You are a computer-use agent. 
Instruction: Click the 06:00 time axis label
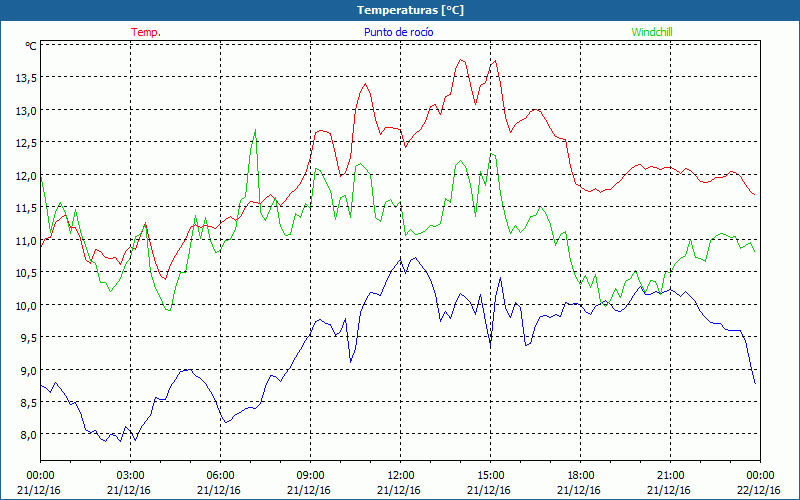(220, 476)
